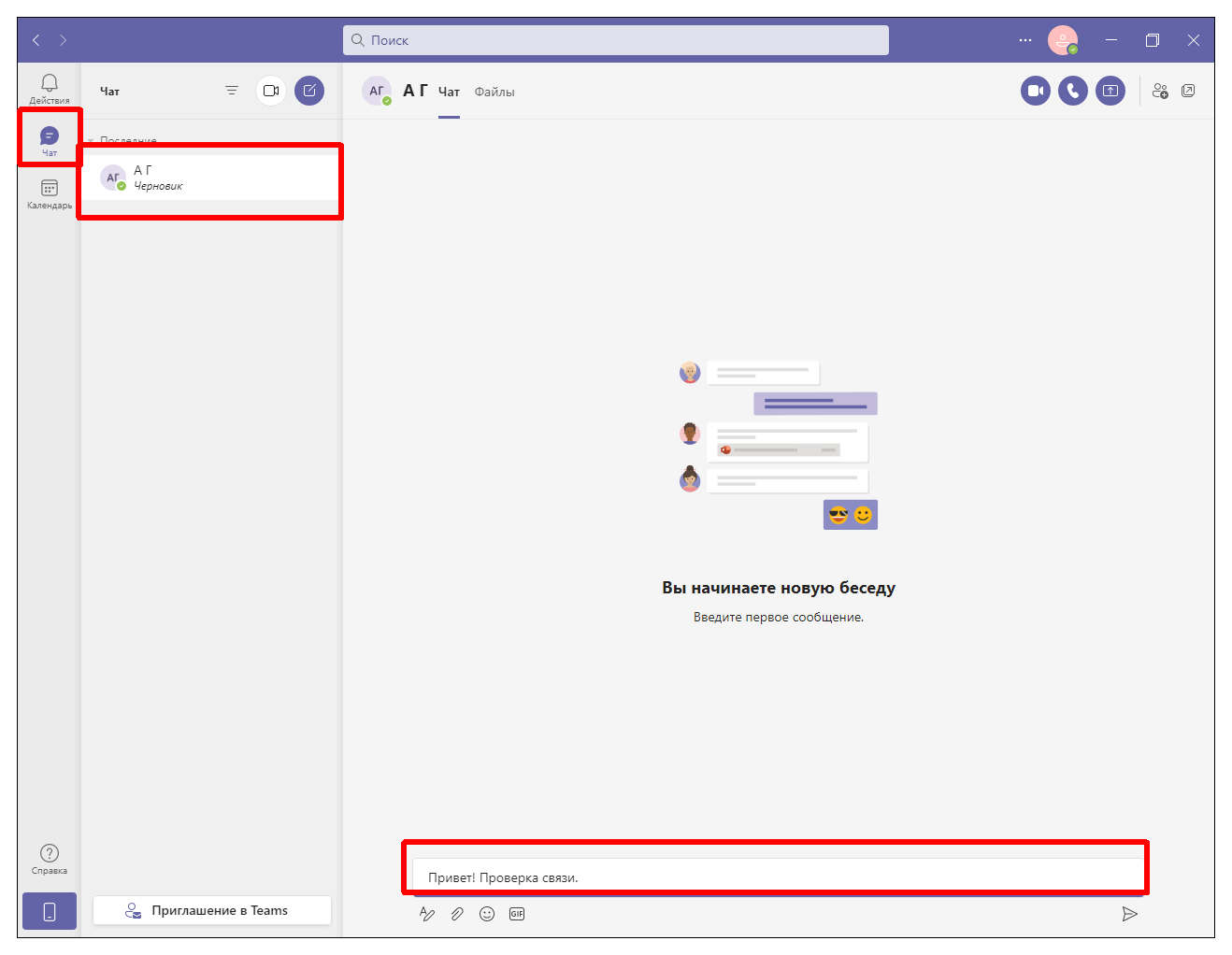Send the message with the arrow icon
1232x955 pixels.
pyautogui.click(x=1129, y=914)
